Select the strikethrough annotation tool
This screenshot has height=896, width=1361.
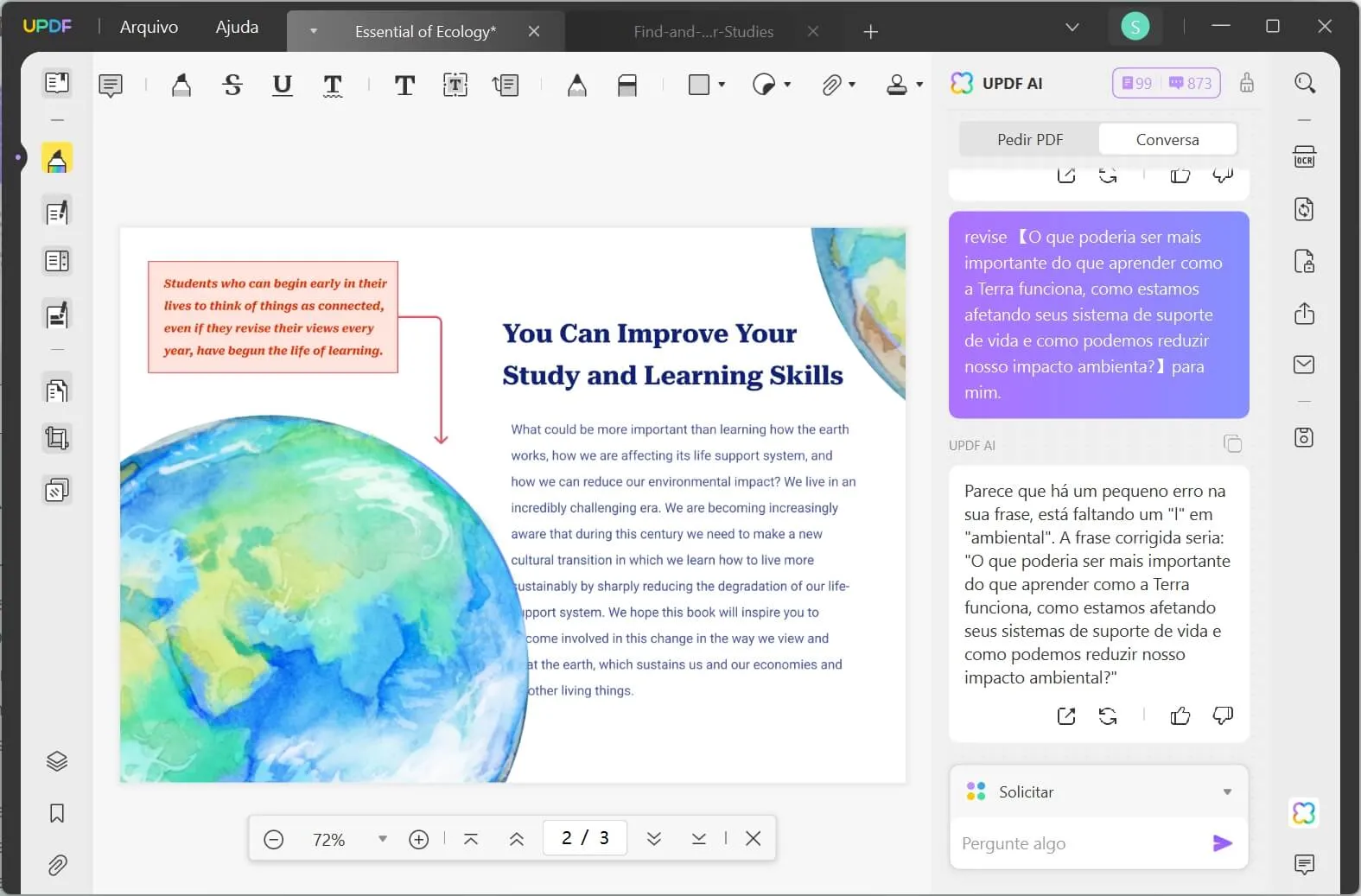point(232,85)
